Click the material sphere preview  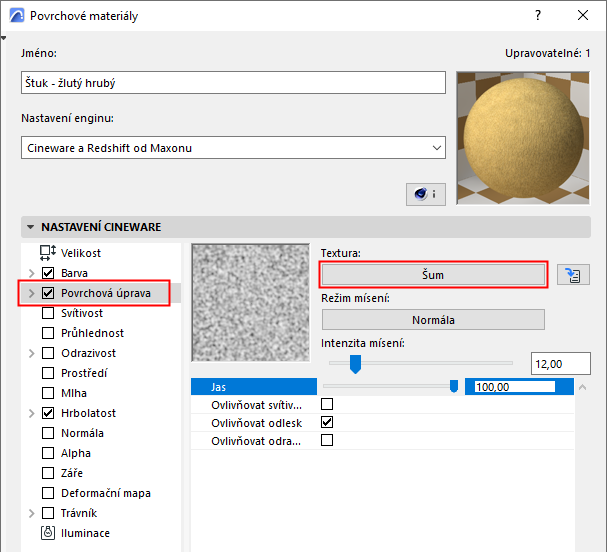pos(523,138)
